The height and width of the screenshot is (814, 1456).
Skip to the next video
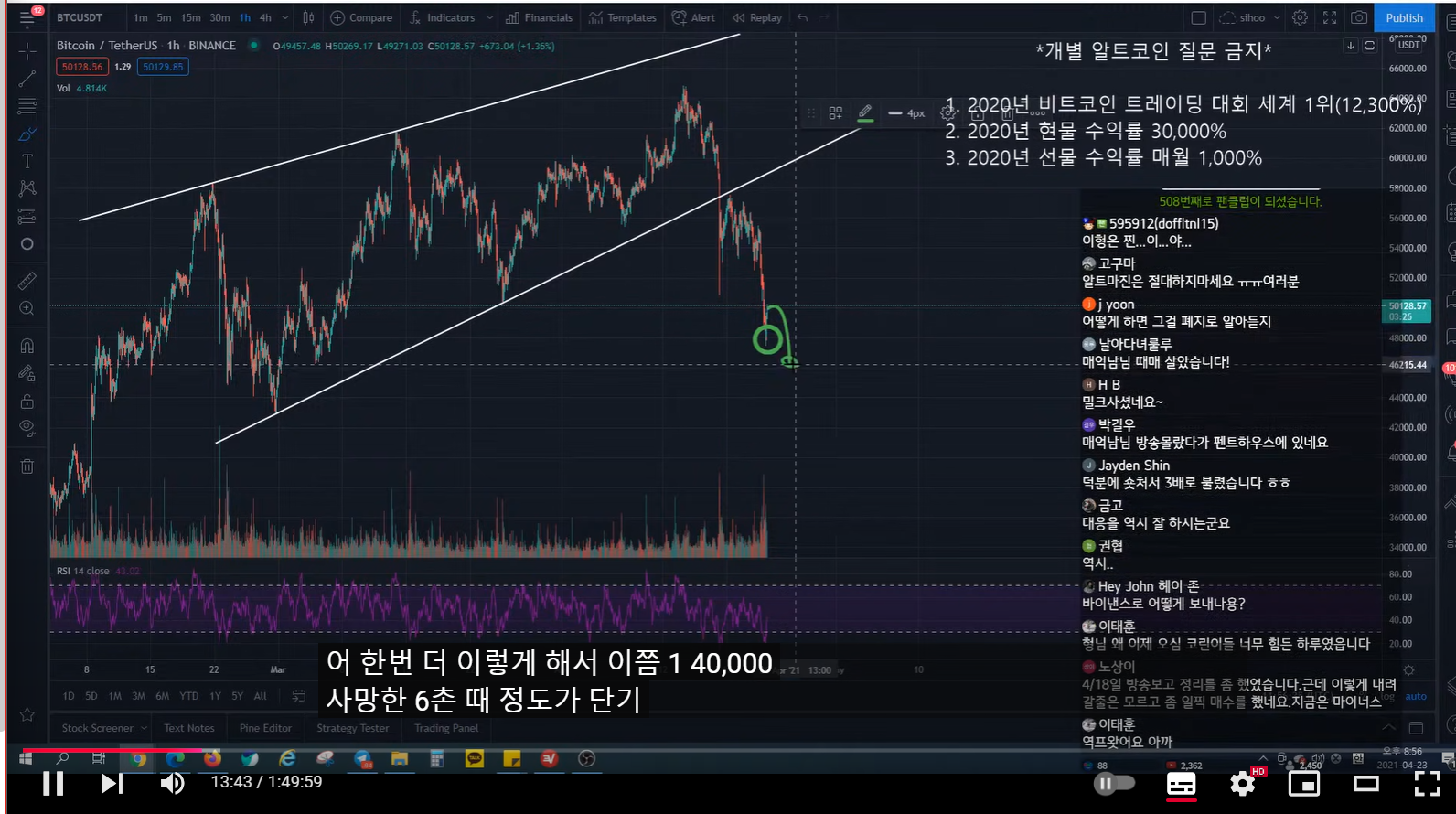112,783
